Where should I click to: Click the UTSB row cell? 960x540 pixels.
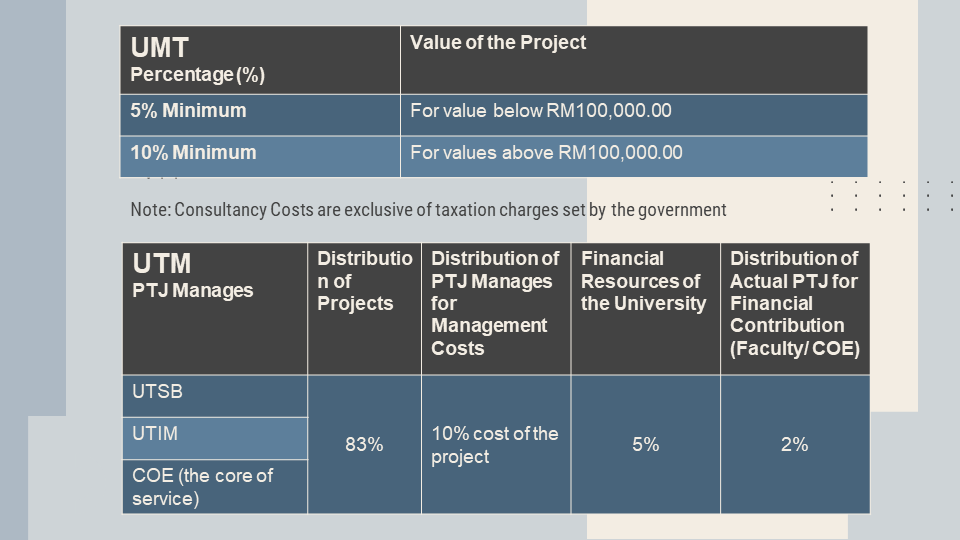pyautogui.click(x=215, y=396)
